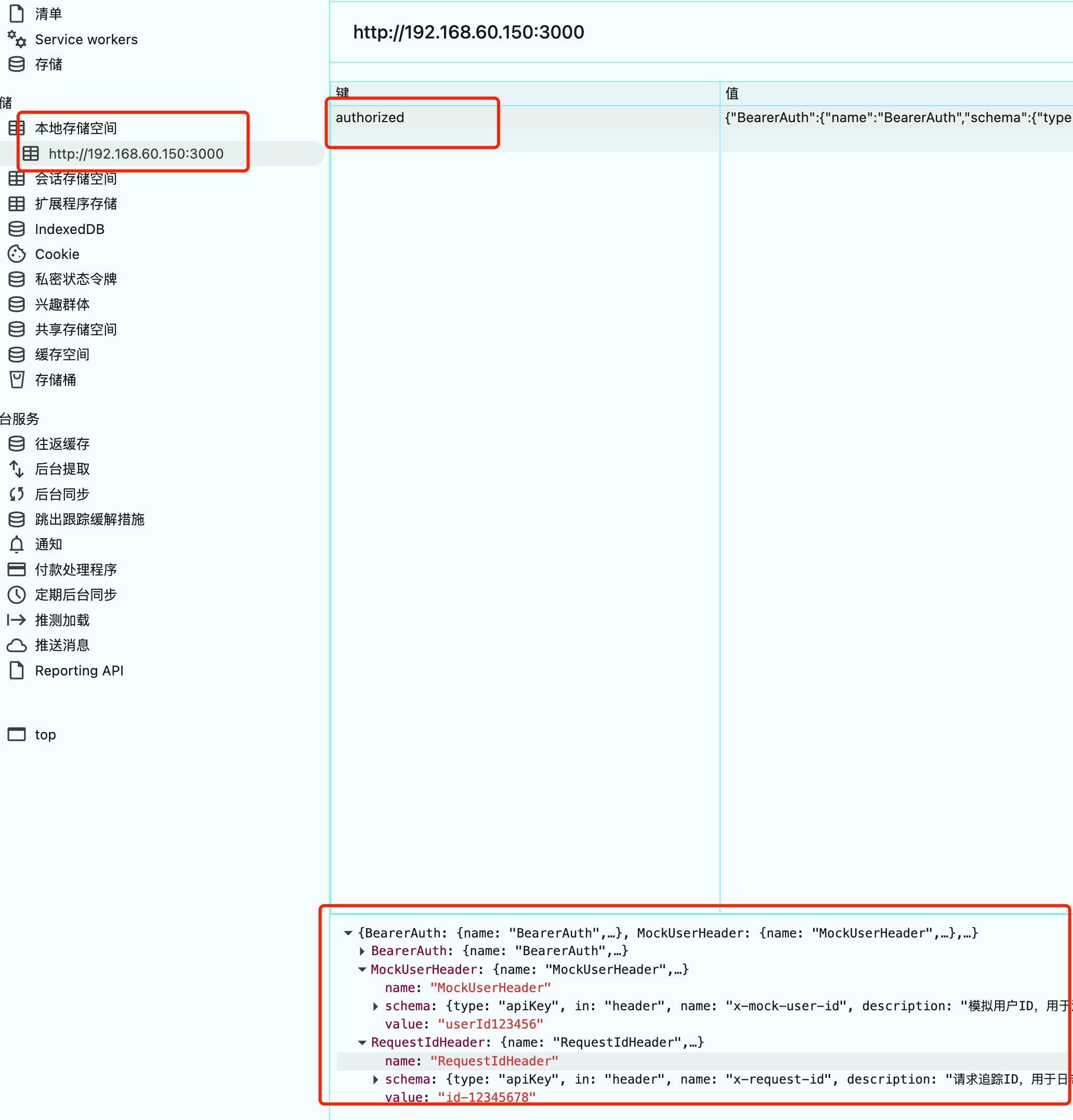This screenshot has width=1073, height=1120.
Task: Click the 通知 bell icon
Action: click(x=17, y=544)
